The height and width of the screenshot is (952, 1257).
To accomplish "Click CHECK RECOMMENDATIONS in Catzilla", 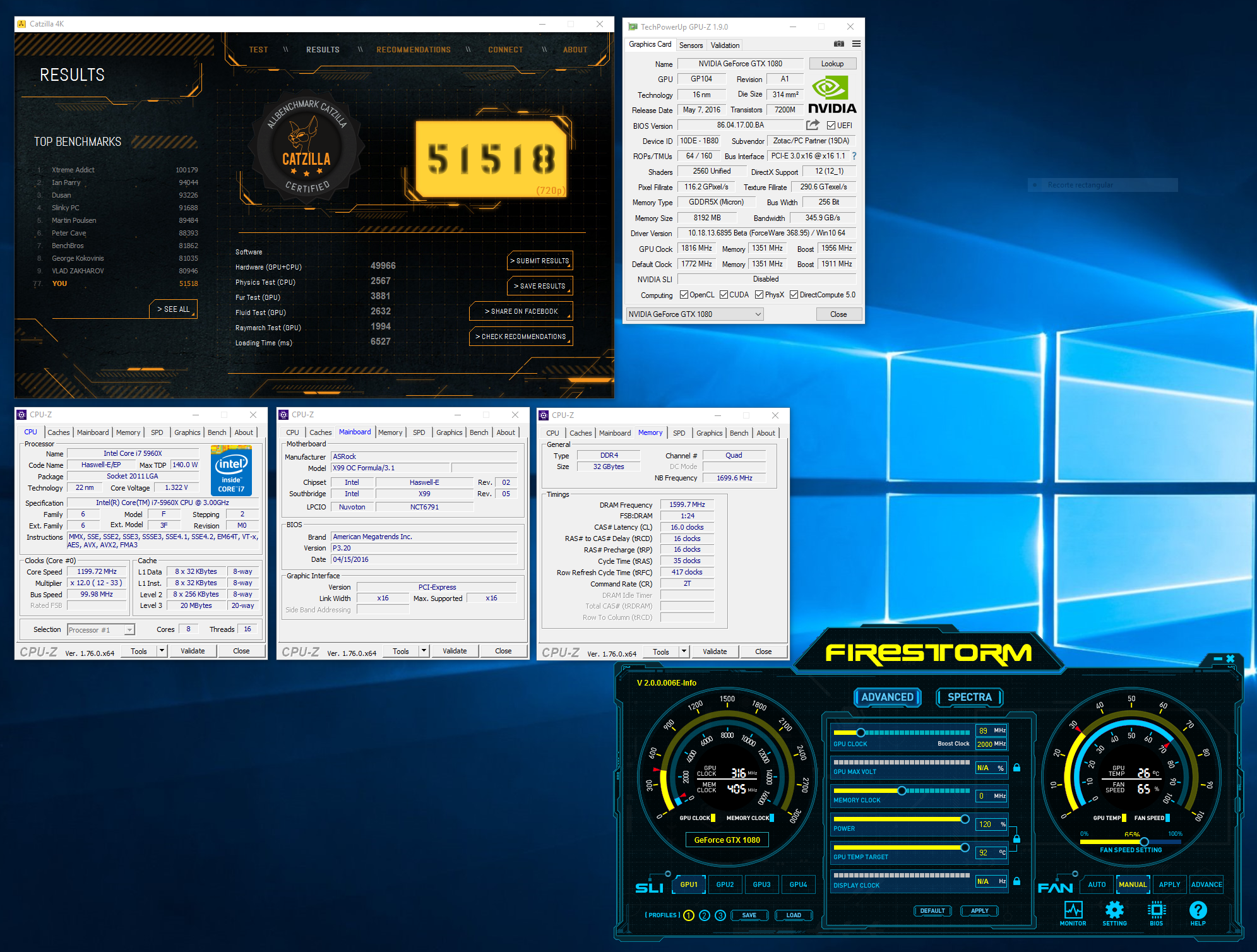I will pyautogui.click(x=521, y=336).
